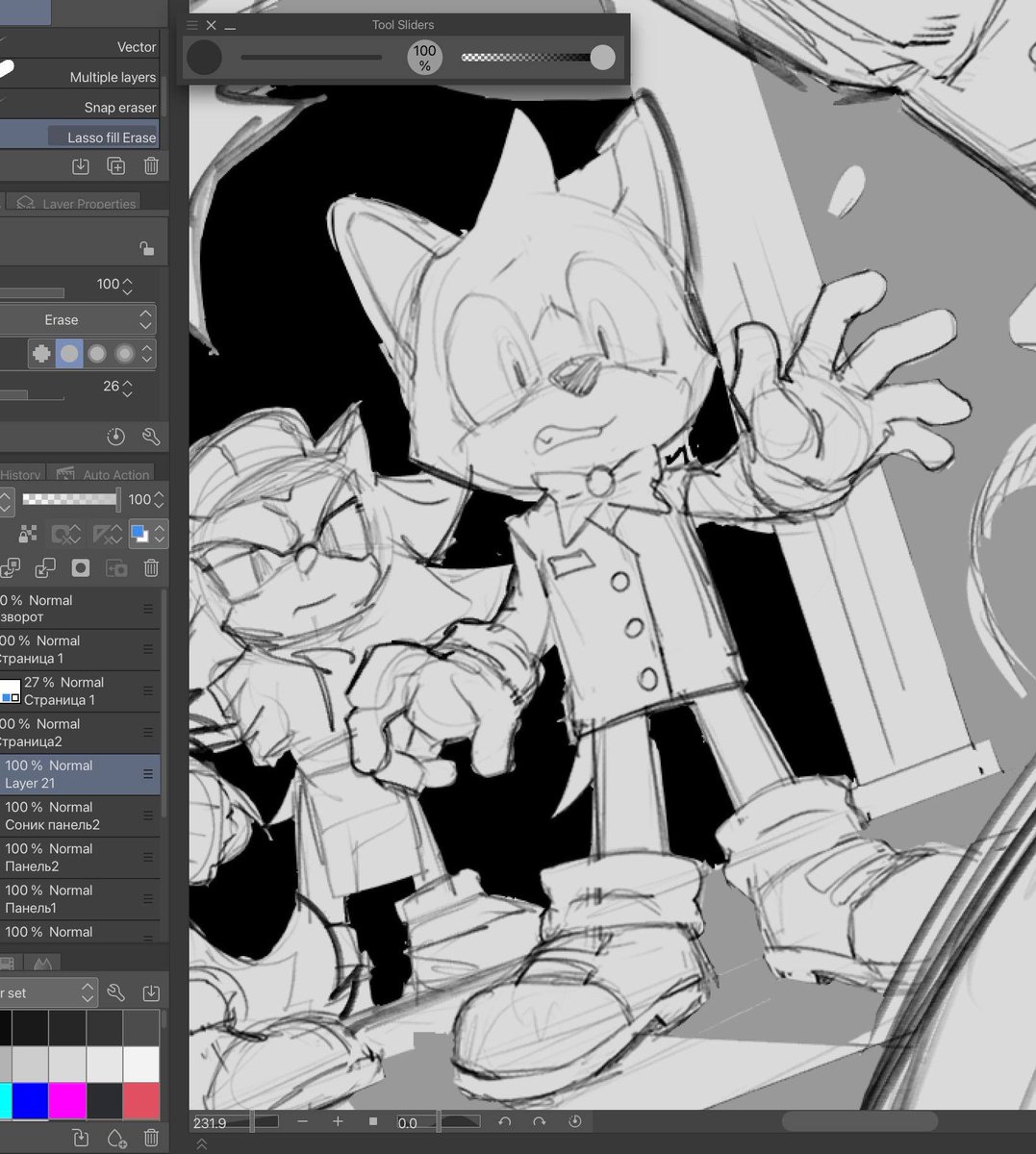Select the medium anti-aliasing option

point(97,354)
